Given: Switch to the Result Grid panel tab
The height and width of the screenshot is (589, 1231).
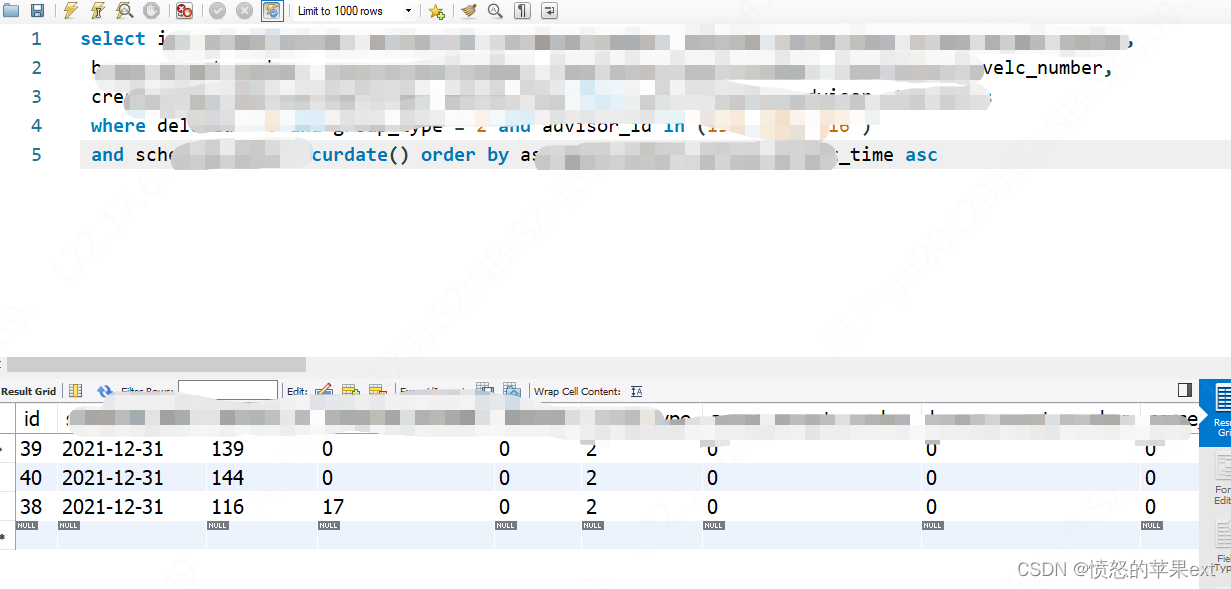Looking at the screenshot, I should tap(1221, 412).
